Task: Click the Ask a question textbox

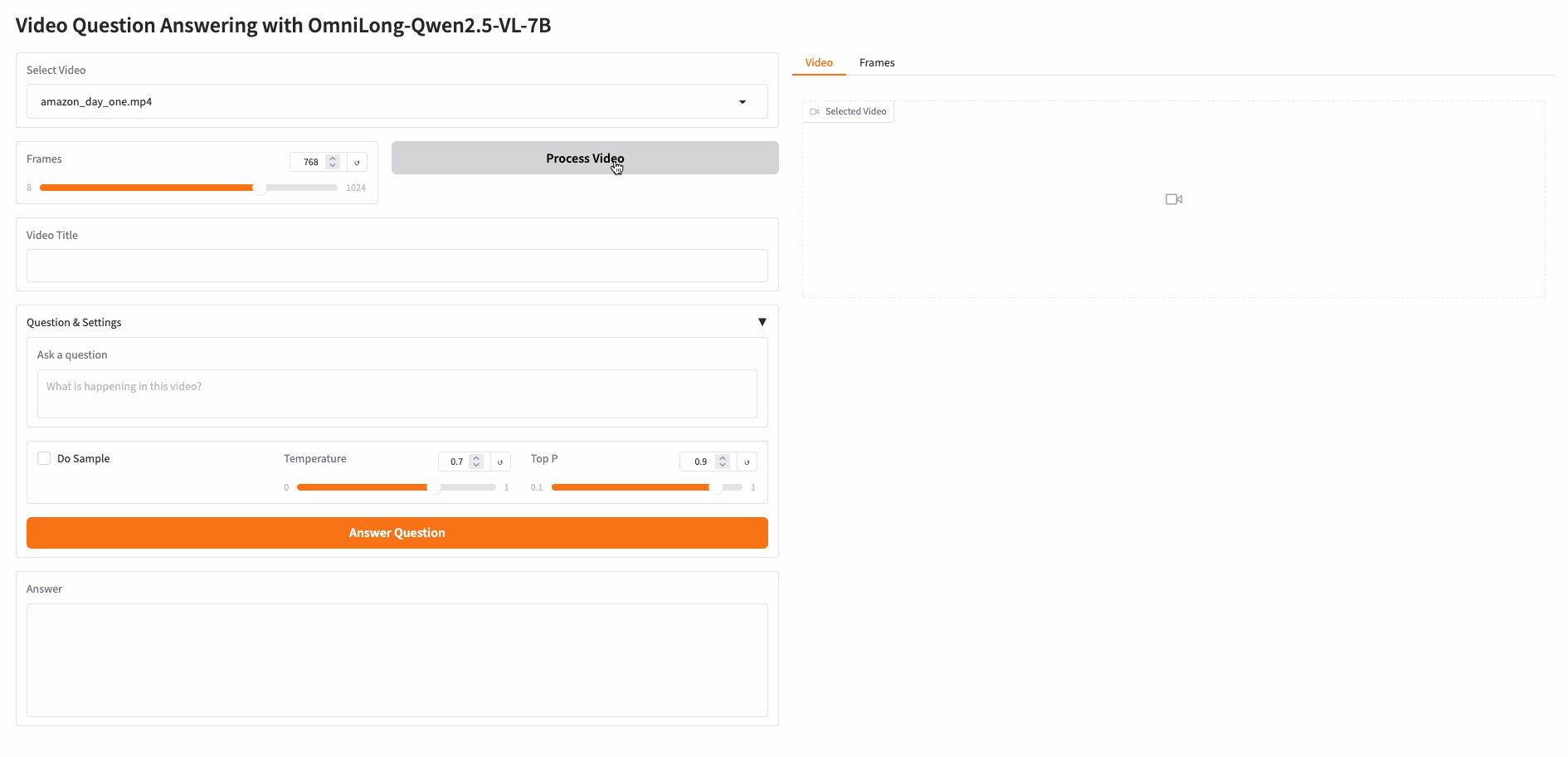Action: tap(397, 393)
